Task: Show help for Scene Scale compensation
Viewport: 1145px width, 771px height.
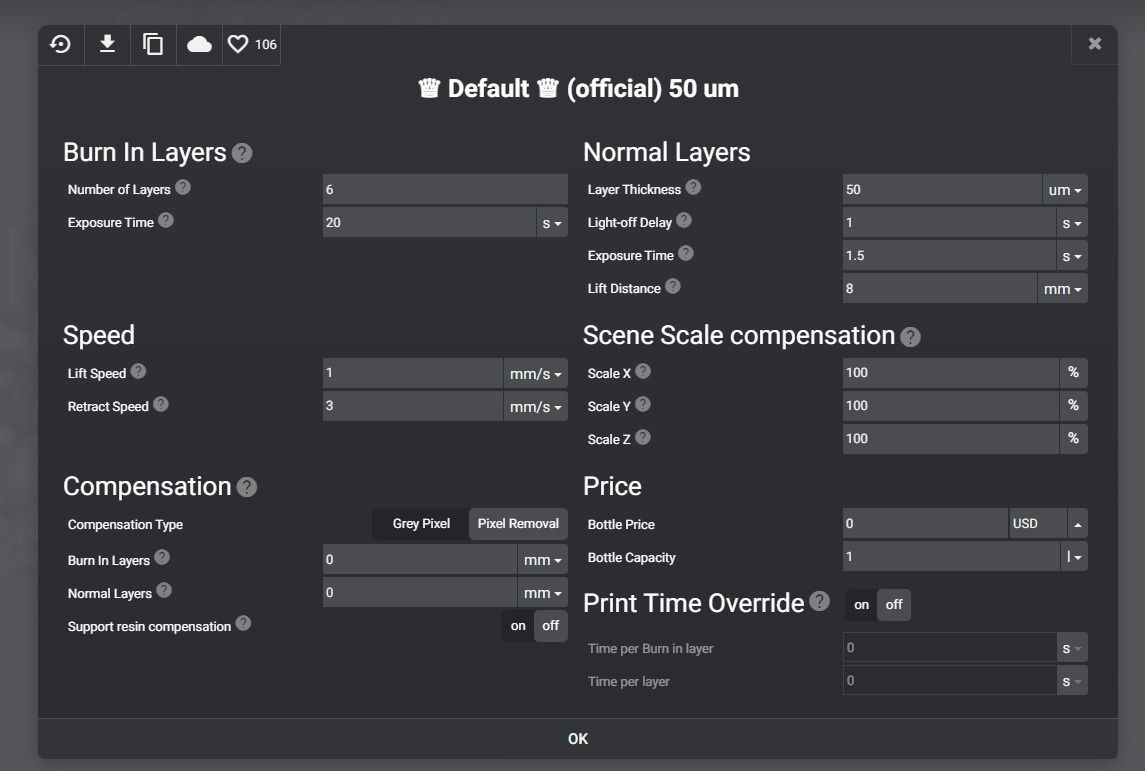Action: [910, 337]
